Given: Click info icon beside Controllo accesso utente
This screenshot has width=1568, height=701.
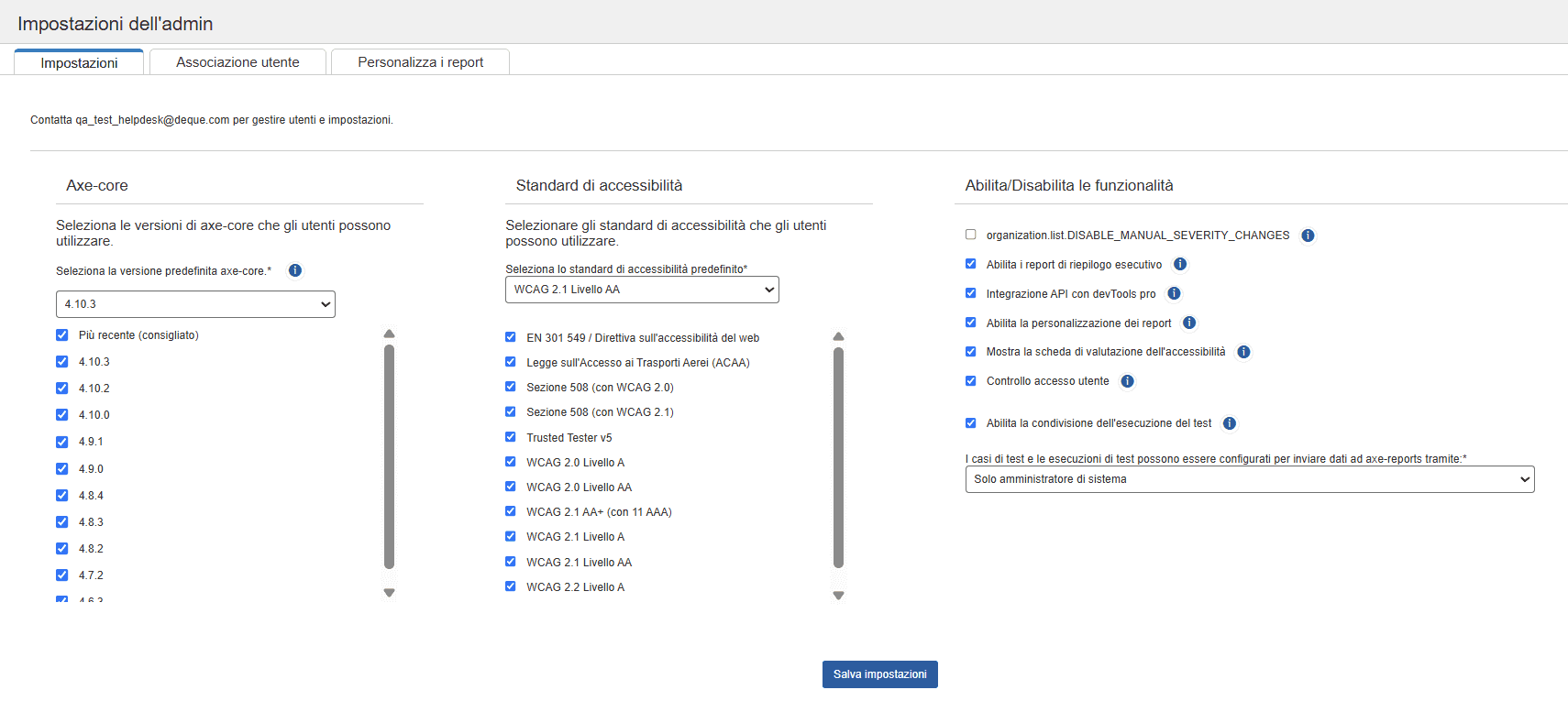Looking at the screenshot, I should click(1127, 381).
